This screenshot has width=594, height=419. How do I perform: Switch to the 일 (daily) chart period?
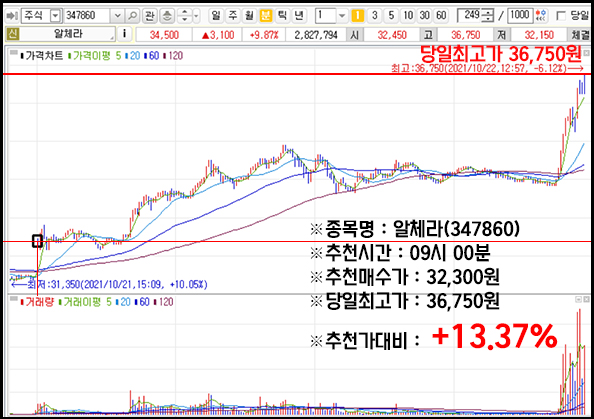[x=216, y=16]
